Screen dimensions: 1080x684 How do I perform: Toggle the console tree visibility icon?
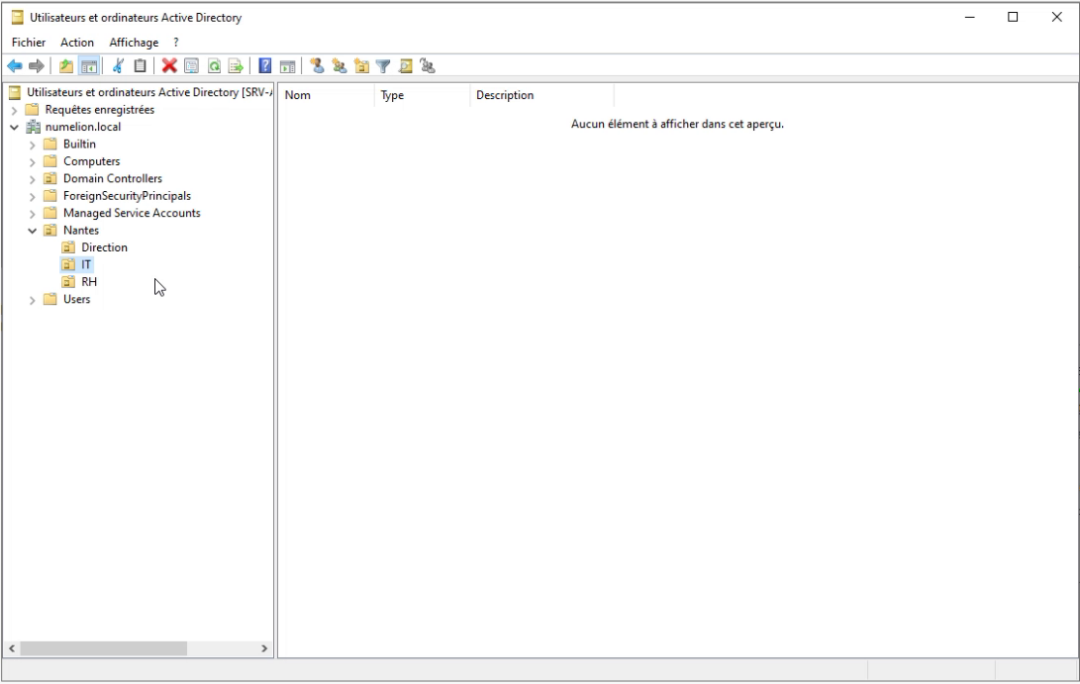[88, 66]
